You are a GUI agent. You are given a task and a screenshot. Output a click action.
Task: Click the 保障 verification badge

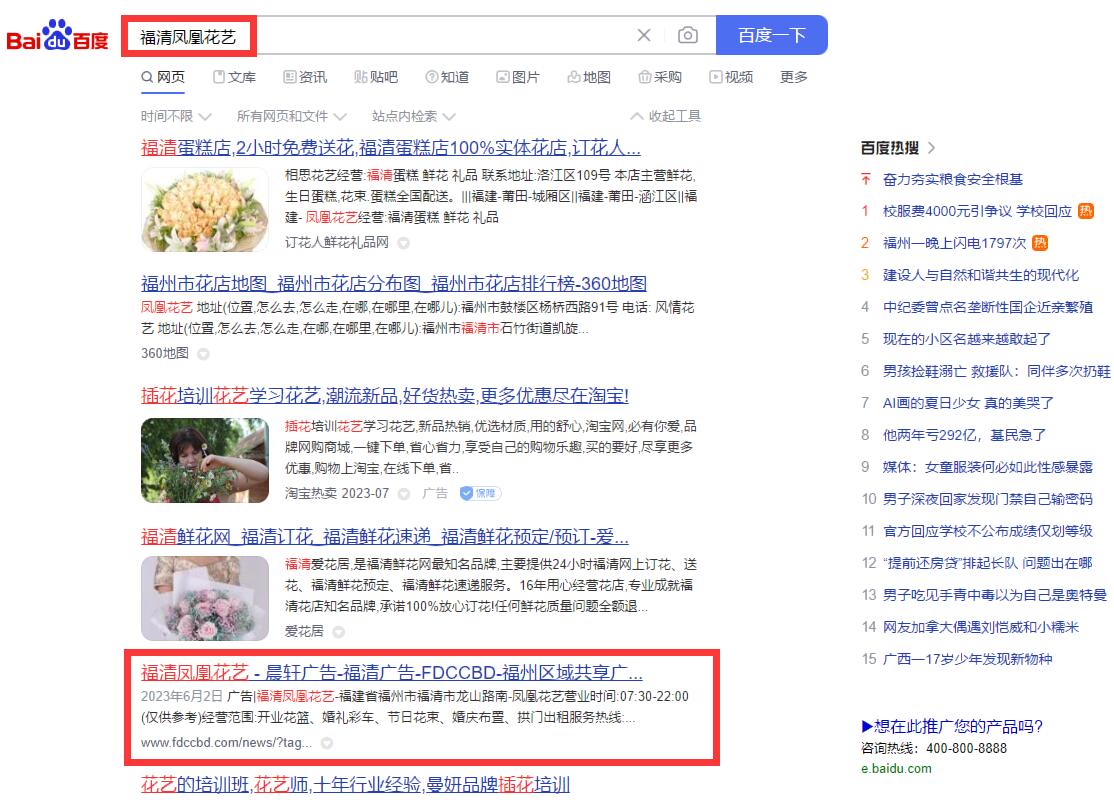tap(480, 493)
